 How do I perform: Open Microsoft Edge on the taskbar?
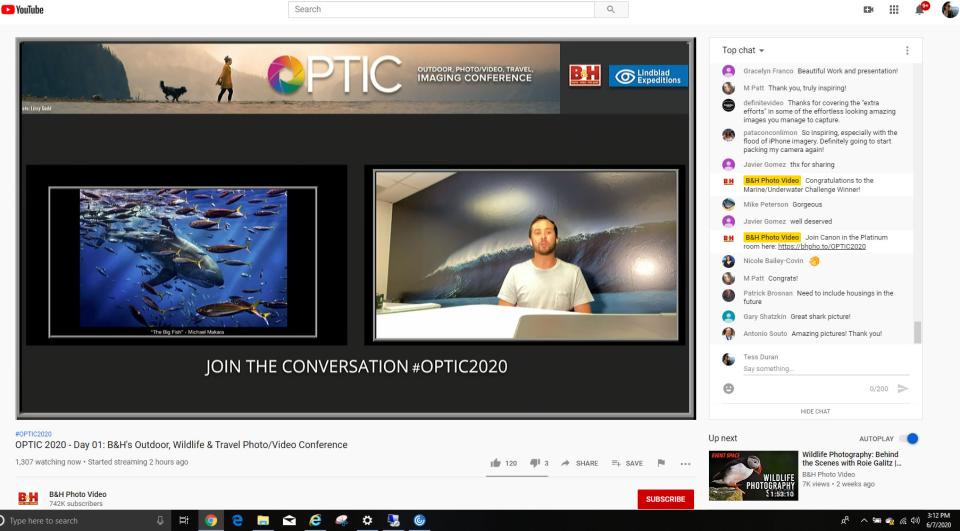click(x=238, y=521)
